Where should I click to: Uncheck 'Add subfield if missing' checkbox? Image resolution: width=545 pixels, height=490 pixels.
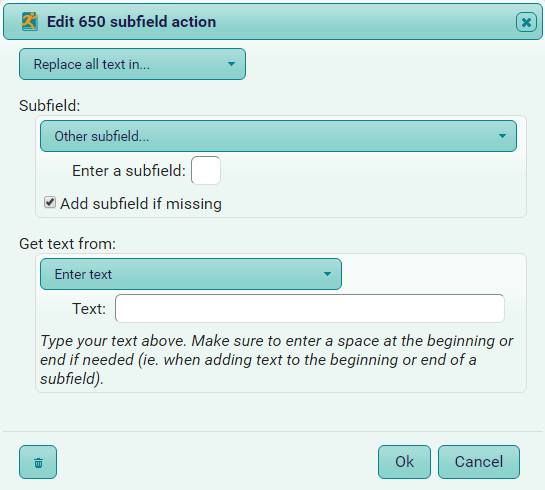click(x=50, y=203)
